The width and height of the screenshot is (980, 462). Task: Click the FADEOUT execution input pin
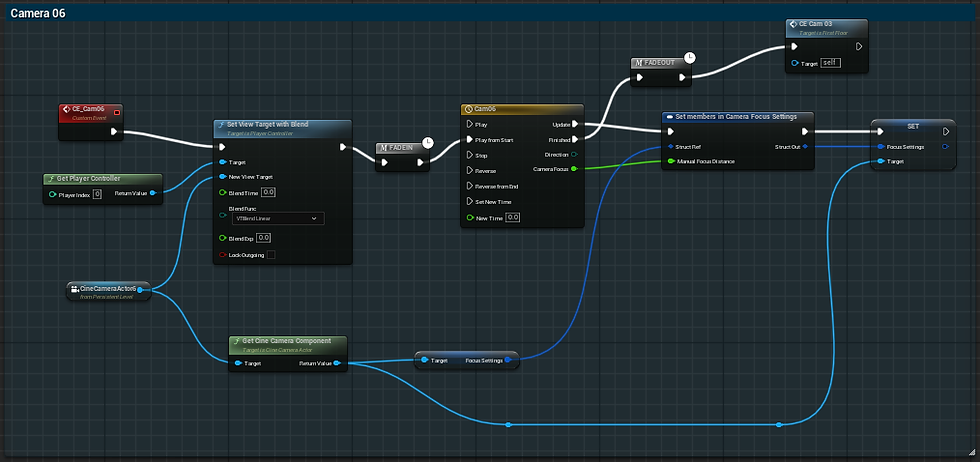[640, 78]
